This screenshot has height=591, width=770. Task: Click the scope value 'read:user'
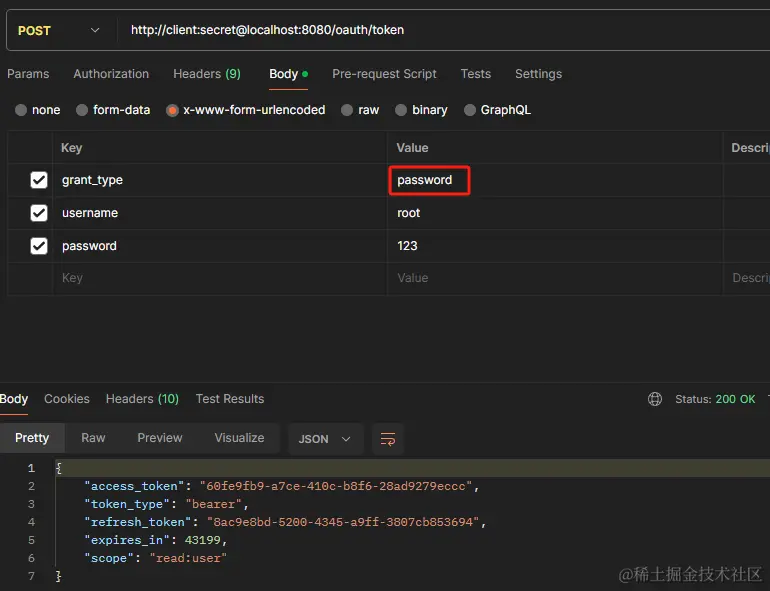[188, 558]
